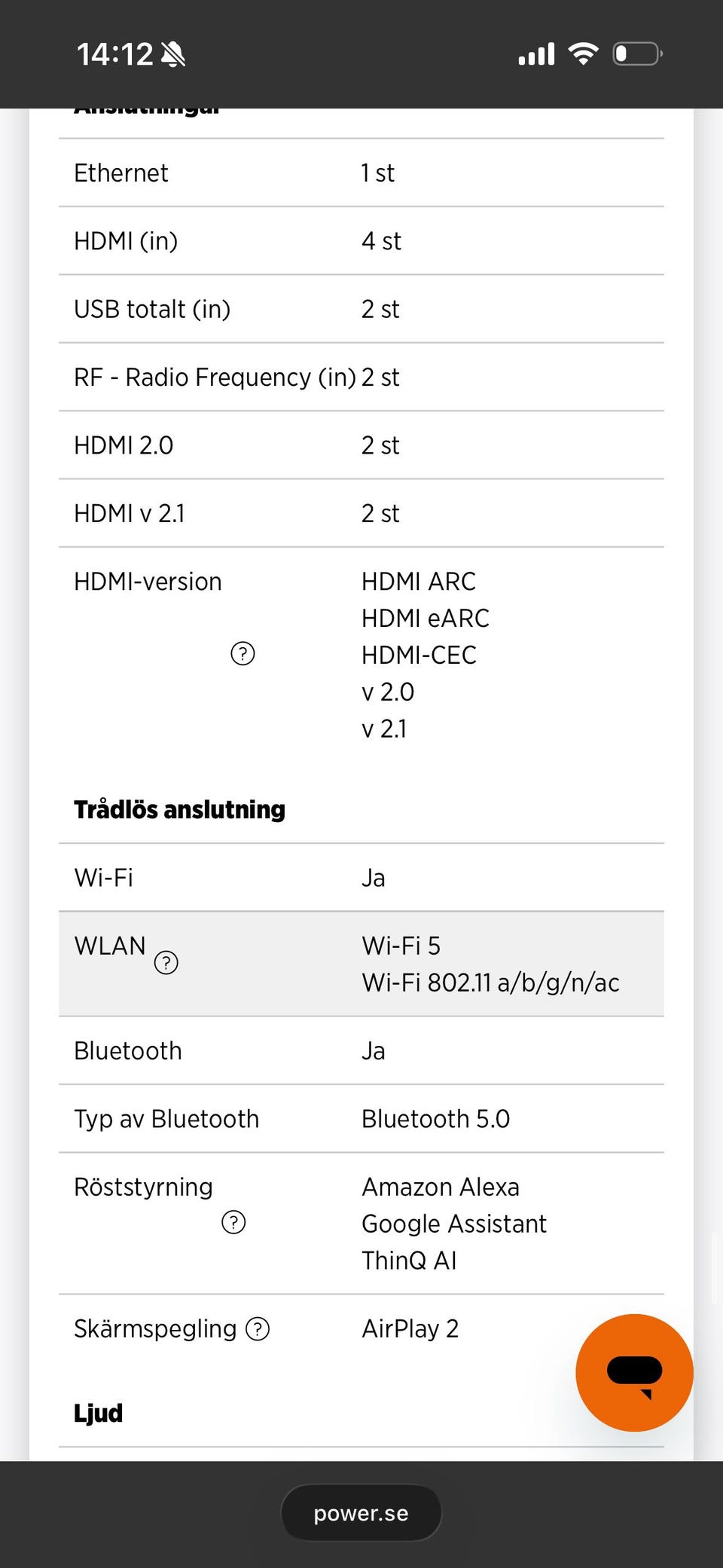
Task: Select the Ethernet specification row
Action: pyautogui.click(x=361, y=173)
